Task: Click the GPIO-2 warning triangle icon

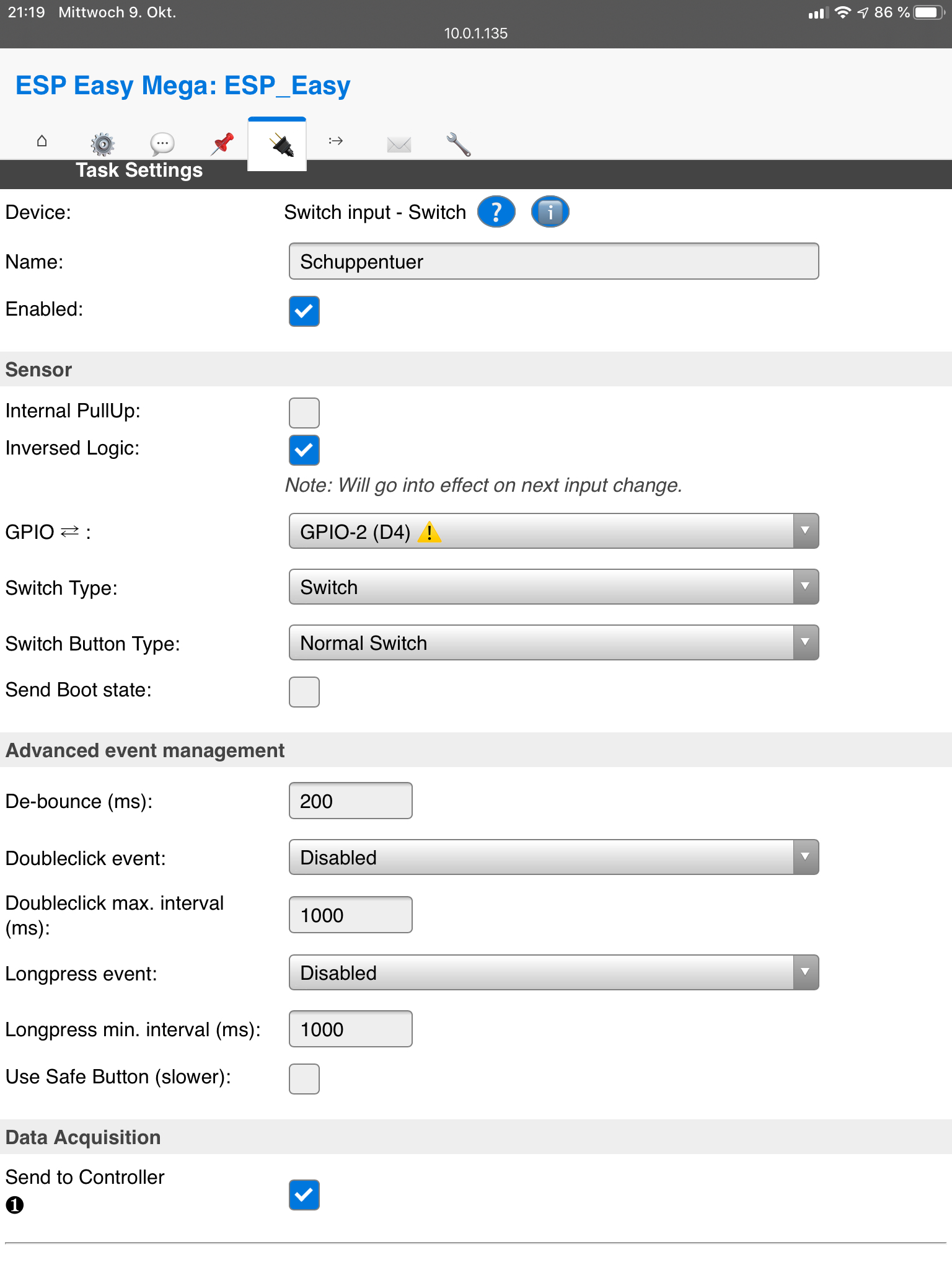Action: (430, 531)
